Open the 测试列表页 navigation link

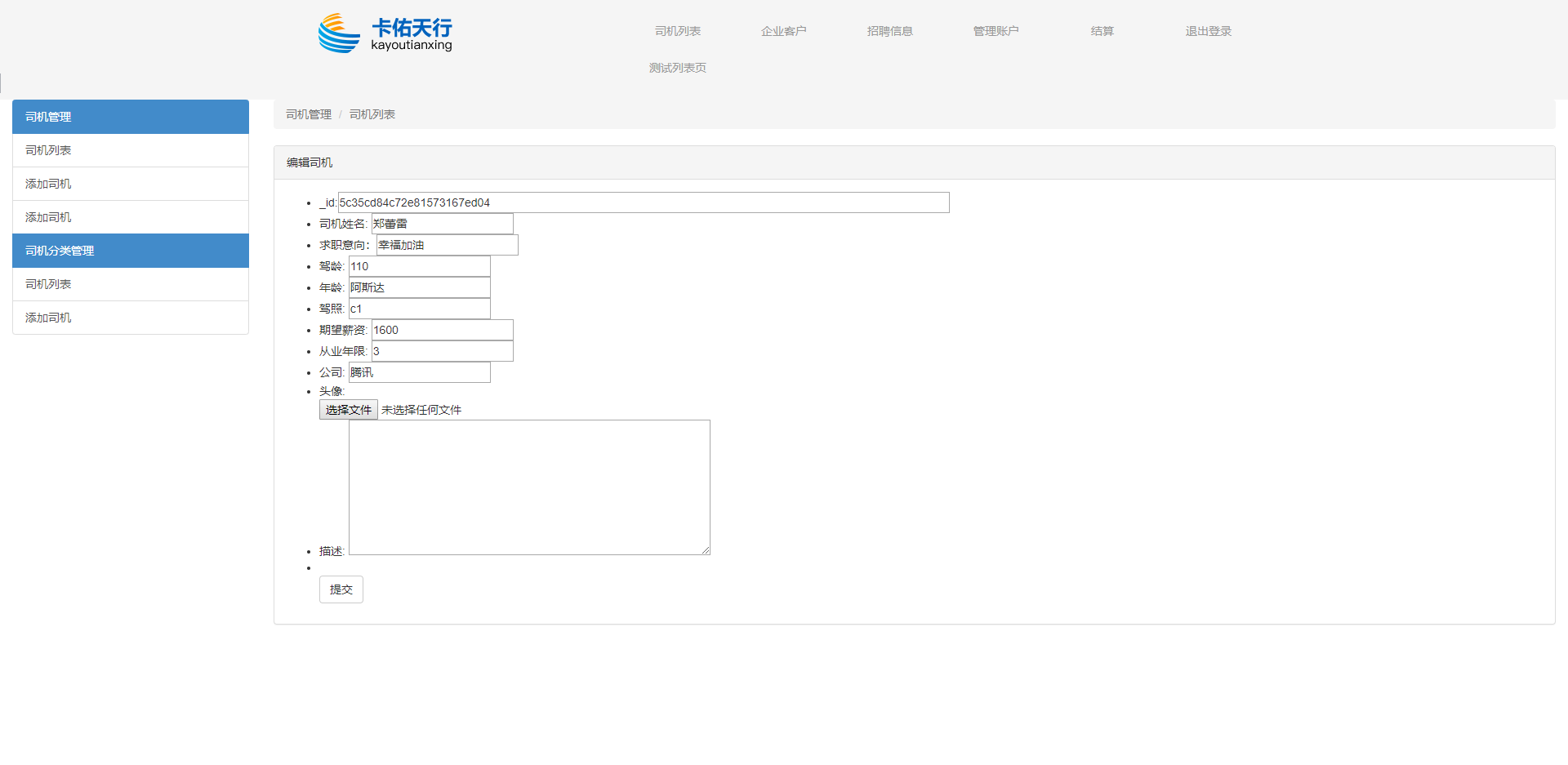(677, 68)
